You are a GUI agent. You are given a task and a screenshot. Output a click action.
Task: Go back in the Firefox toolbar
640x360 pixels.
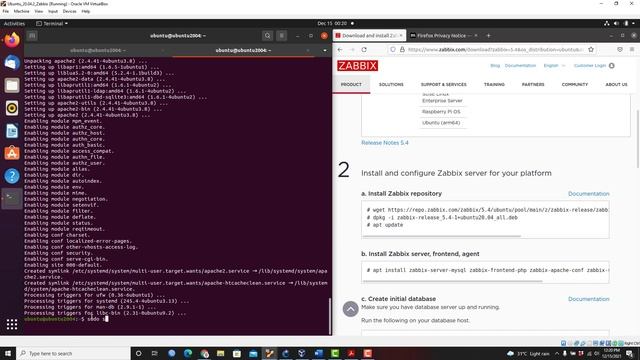click(340, 49)
